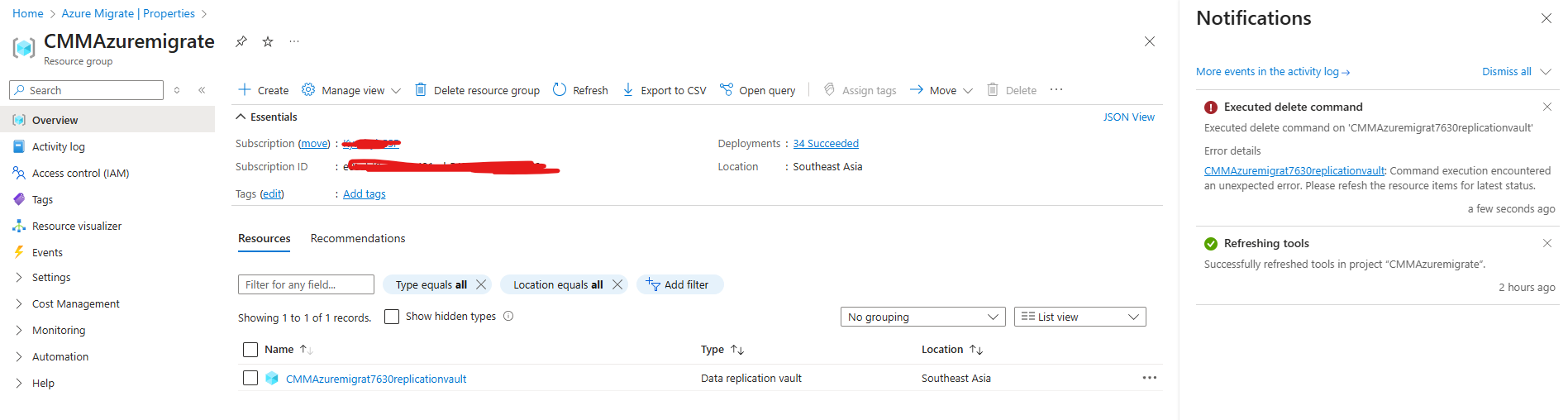1568x420 pixels.
Task: Open row context menu for replication vault
Action: (1149, 378)
